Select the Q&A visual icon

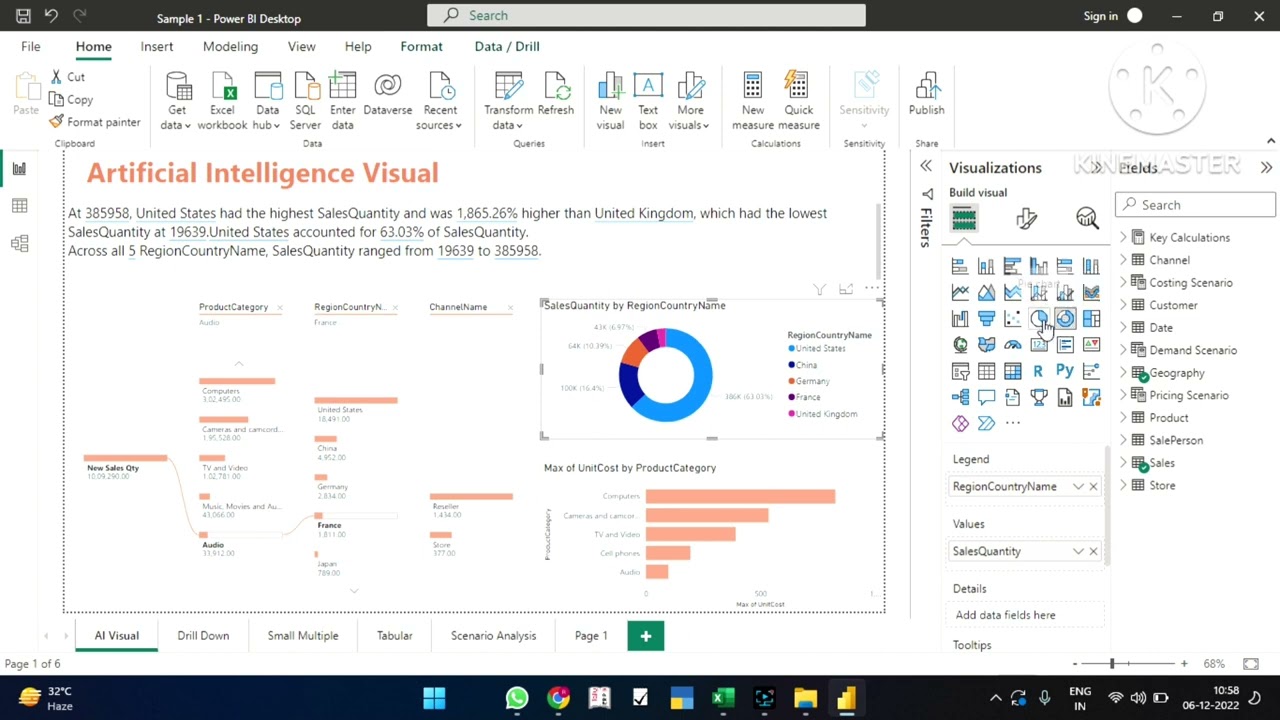(986, 397)
